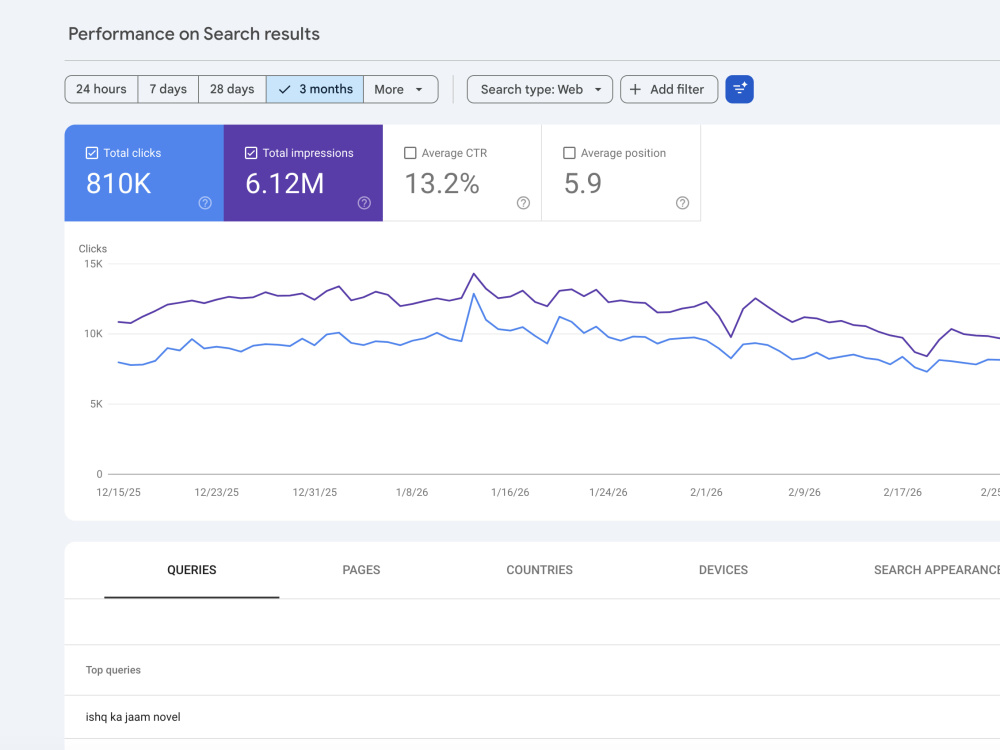Open help for Total clicks metric

(205, 203)
